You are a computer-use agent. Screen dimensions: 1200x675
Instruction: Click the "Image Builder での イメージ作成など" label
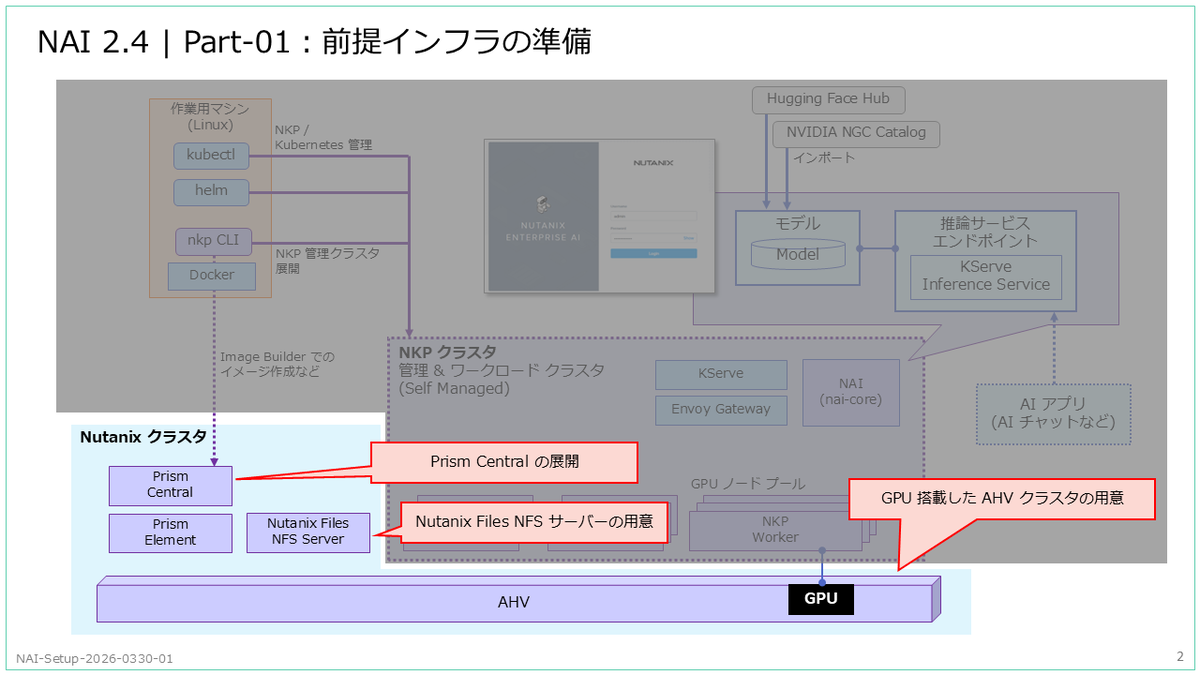[x=278, y=364]
